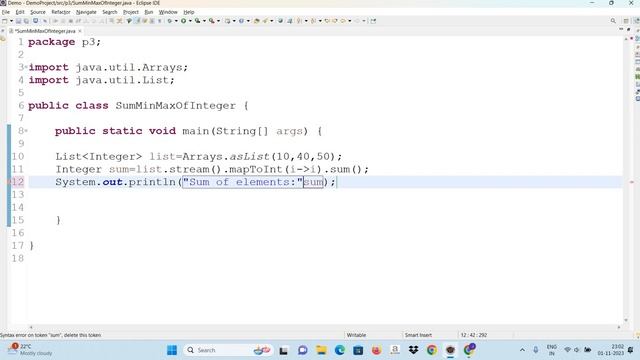This screenshot has width=640, height=360.
Task: Maximize the editor area button
Action: click(x=629, y=30)
